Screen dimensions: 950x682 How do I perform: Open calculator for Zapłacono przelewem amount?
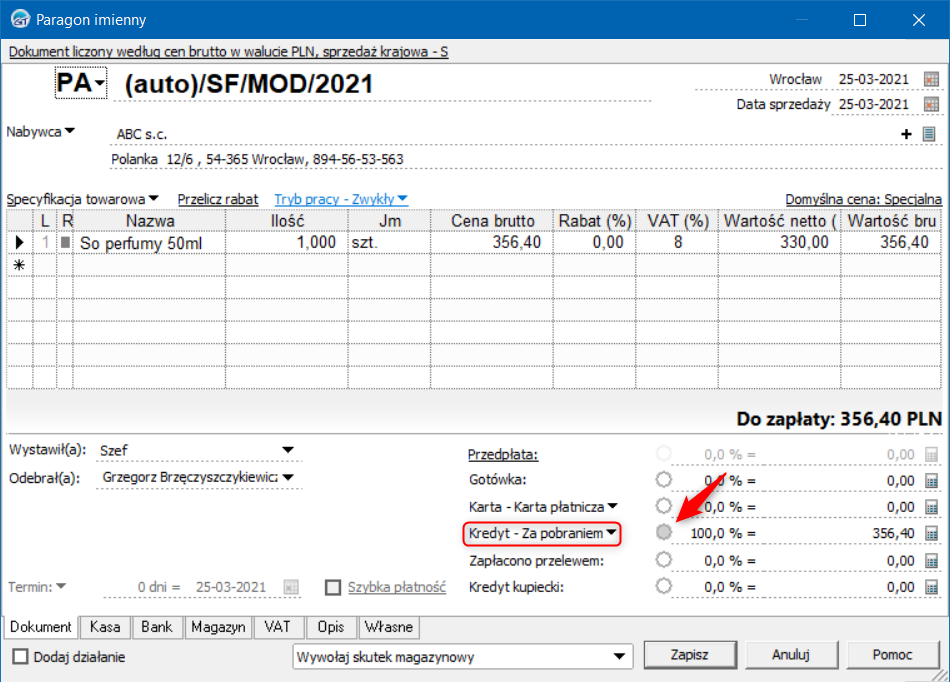(932, 561)
